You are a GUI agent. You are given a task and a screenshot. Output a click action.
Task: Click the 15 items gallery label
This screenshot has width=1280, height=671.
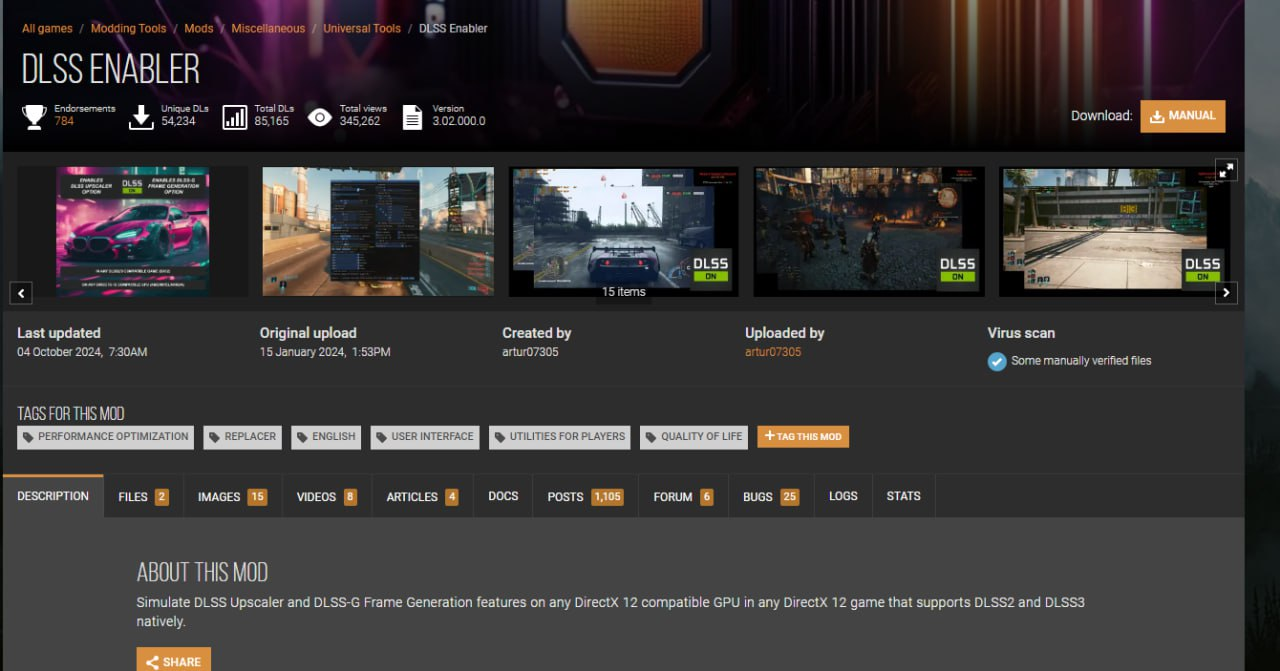(624, 292)
